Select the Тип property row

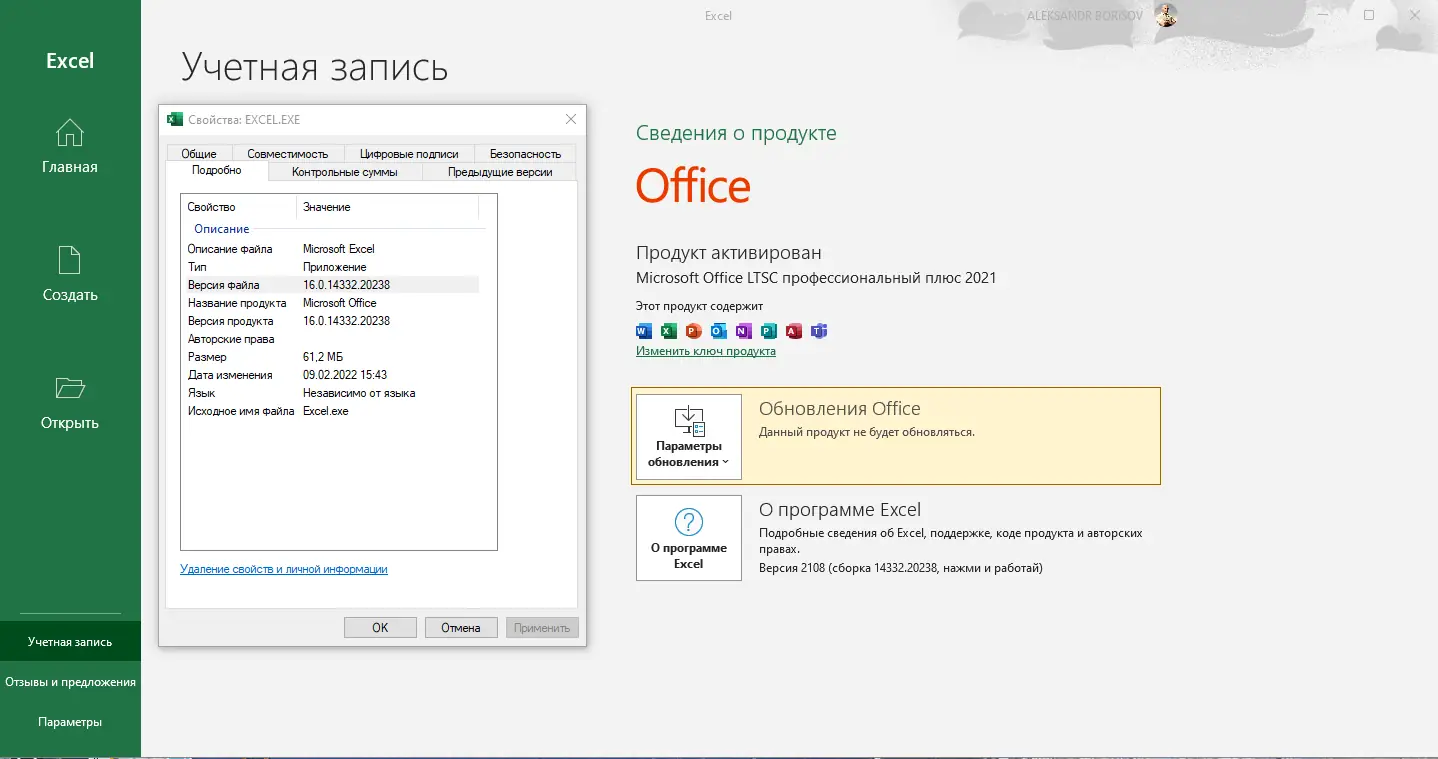pyautogui.click(x=331, y=267)
